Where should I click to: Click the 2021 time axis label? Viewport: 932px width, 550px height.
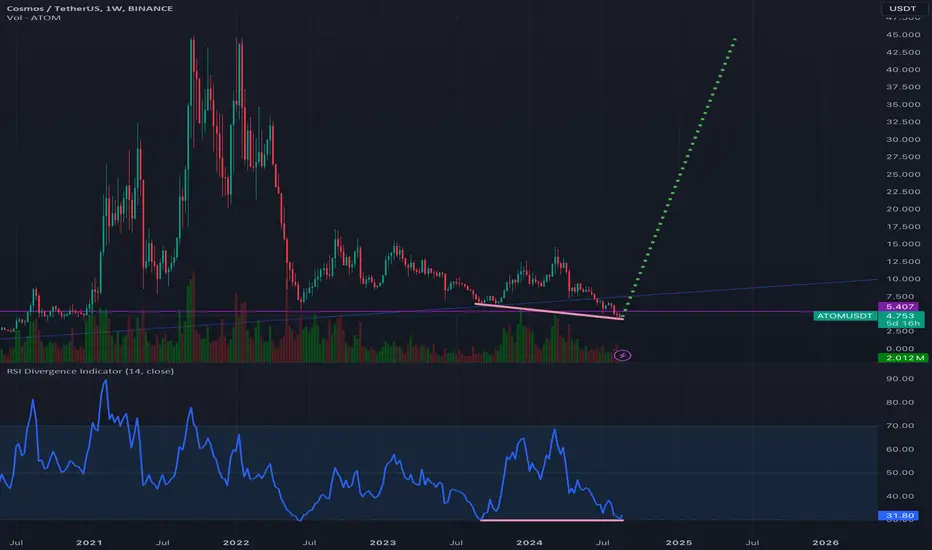pyautogui.click(x=89, y=543)
